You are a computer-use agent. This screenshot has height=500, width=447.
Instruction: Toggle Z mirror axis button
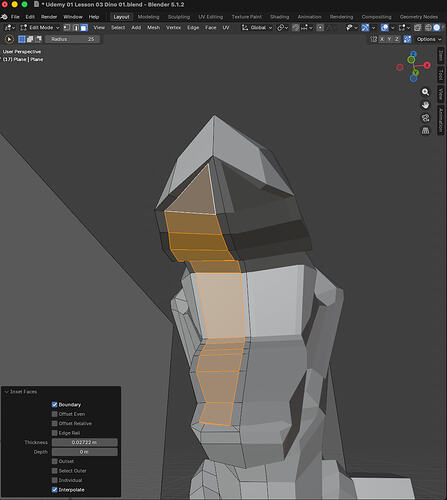(396, 39)
